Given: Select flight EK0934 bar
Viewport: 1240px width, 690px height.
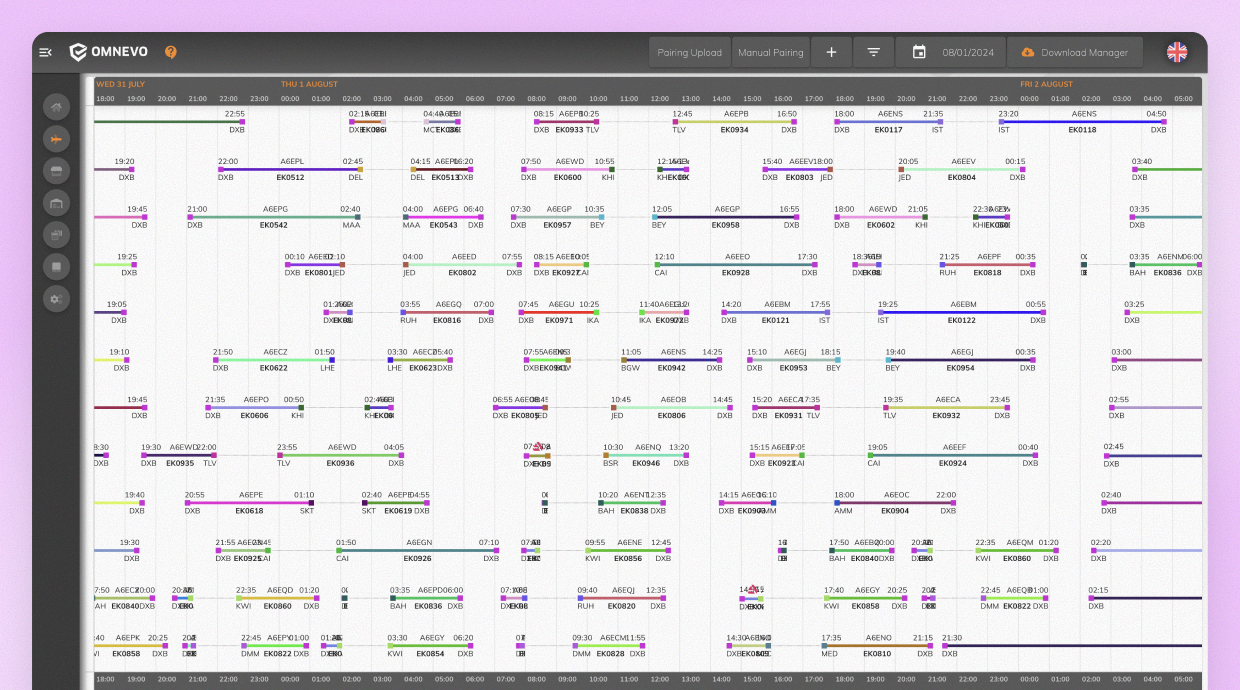Looking at the screenshot, I should 735,122.
